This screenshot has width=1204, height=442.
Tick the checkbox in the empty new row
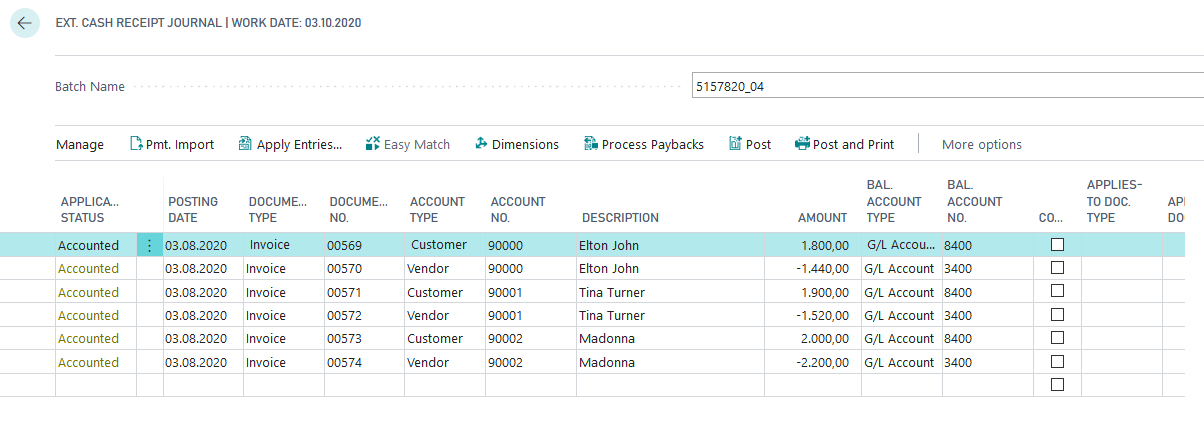(x=1057, y=385)
